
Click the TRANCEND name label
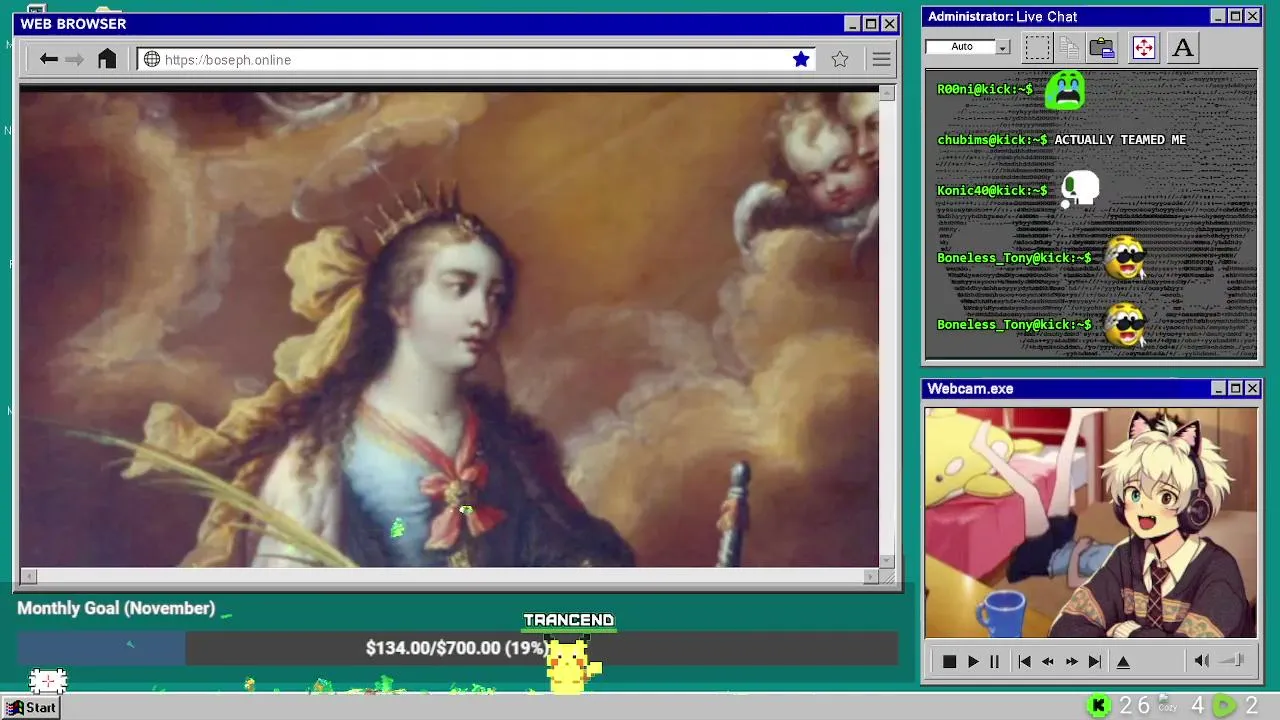pos(569,620)
